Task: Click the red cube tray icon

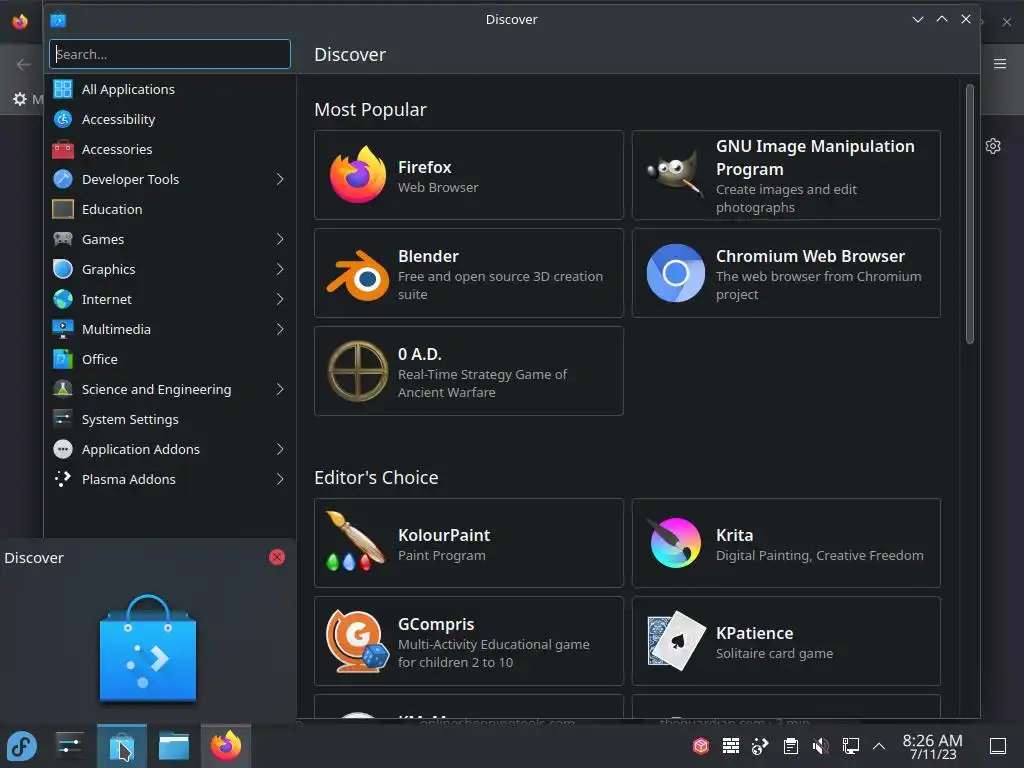Action: click(701, 746)
